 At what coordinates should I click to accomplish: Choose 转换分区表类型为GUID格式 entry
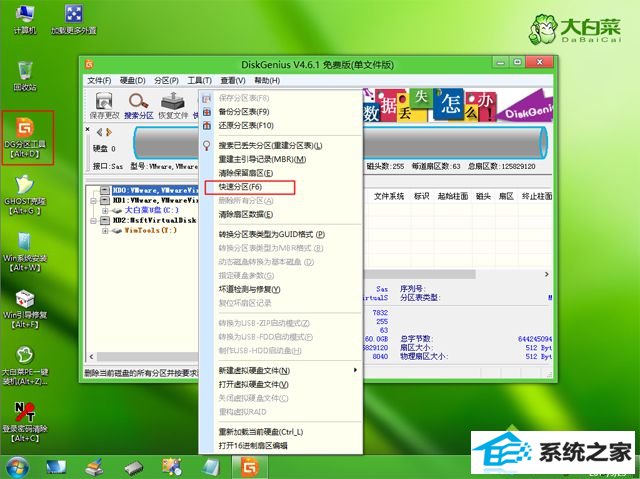pos(280,234)
